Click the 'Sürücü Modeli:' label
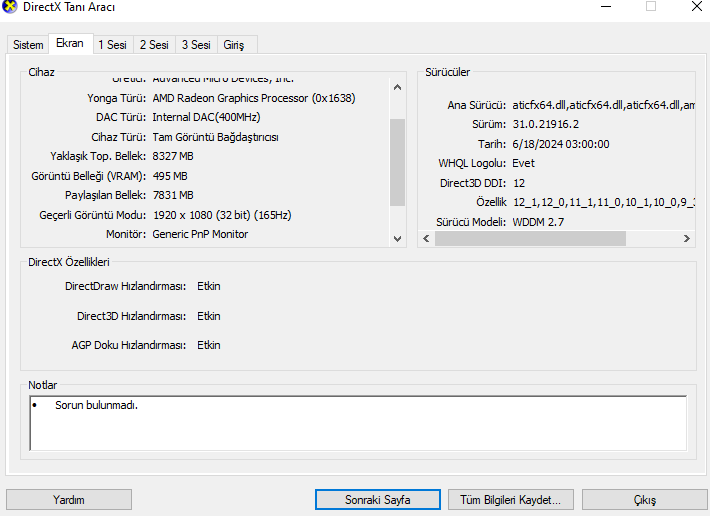 pyautogui.click(x=471, y=222)
